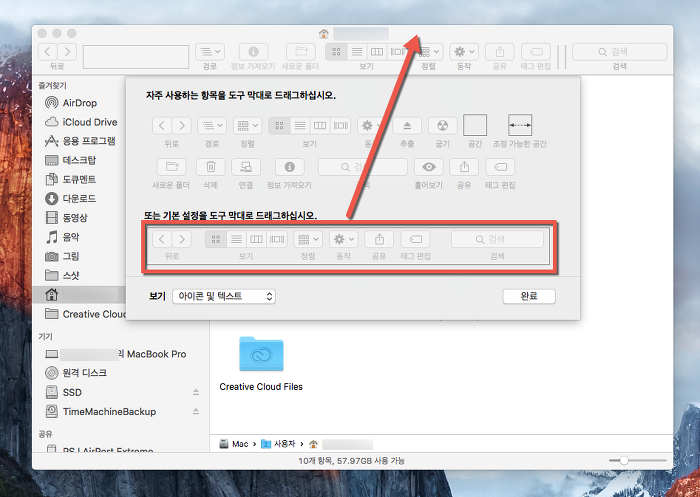Viewport: 700px width, 497px height.
Task: Eject the SSD drive
Action: (196, 392)
